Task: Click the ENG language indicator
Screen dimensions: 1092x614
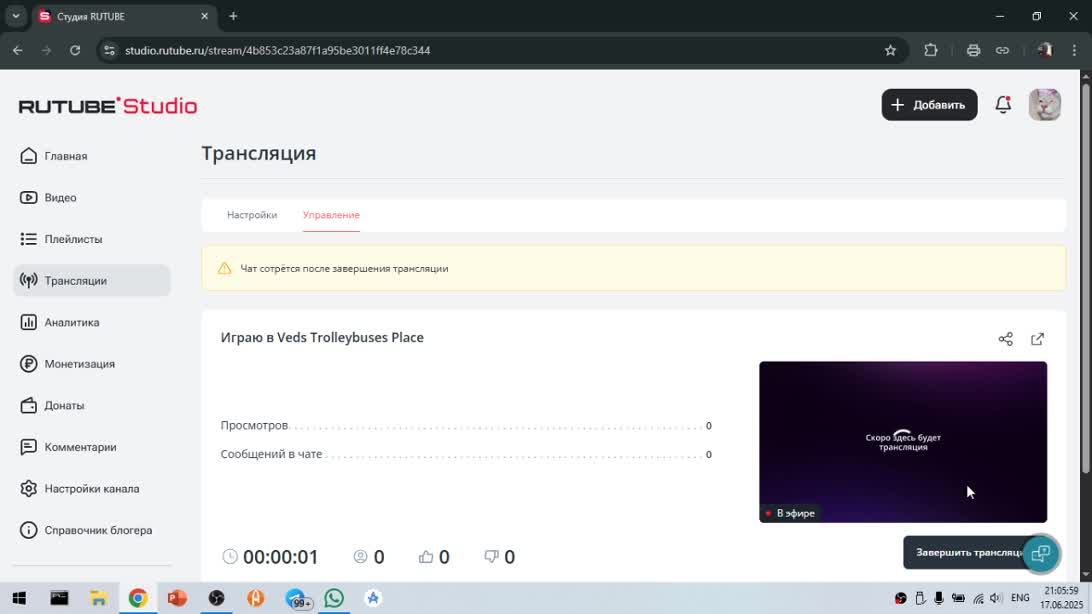Action: tap(1020, 598)
